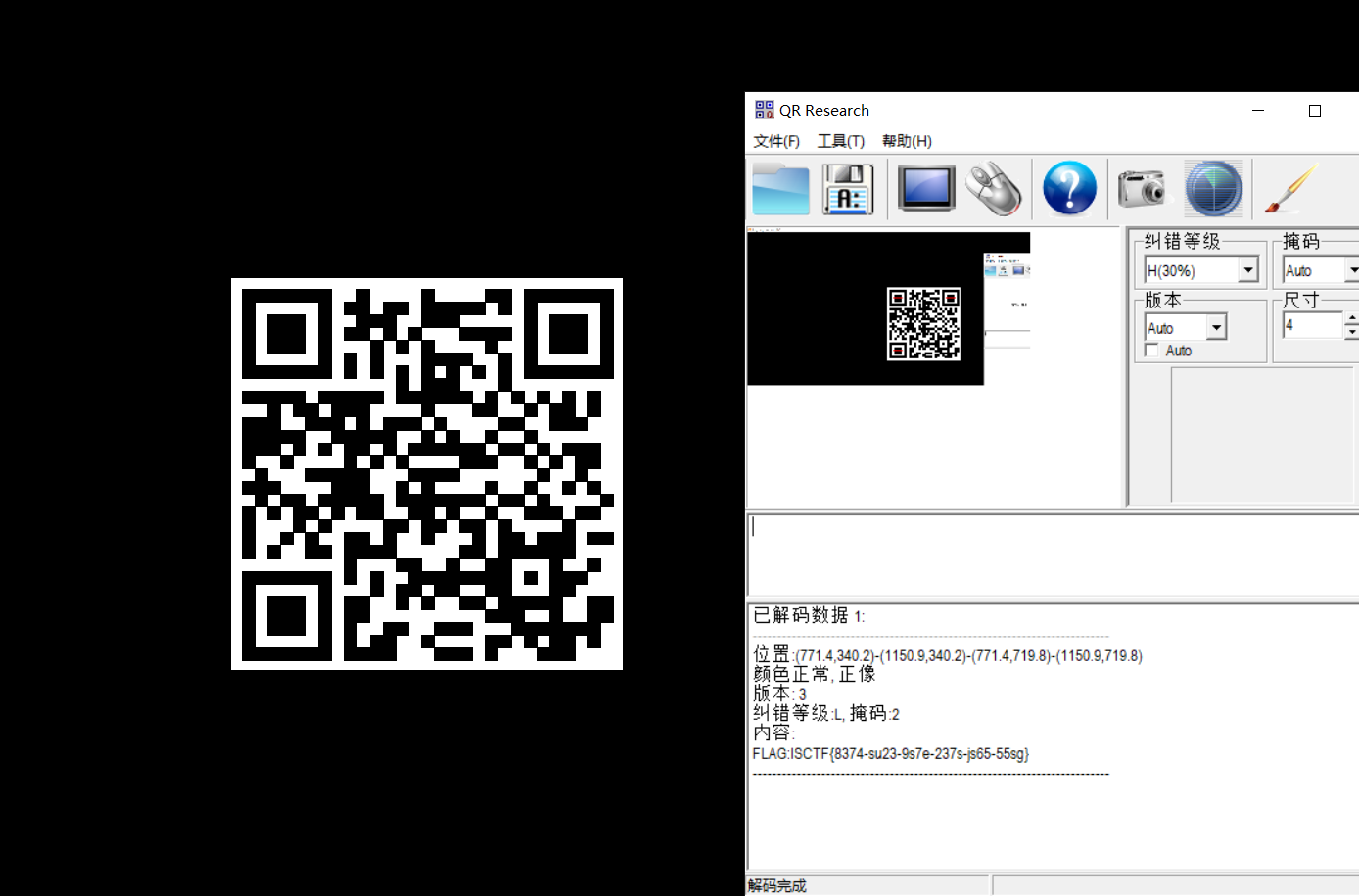
Task: Open the 文件(F) menu
Action: [776, 141]
